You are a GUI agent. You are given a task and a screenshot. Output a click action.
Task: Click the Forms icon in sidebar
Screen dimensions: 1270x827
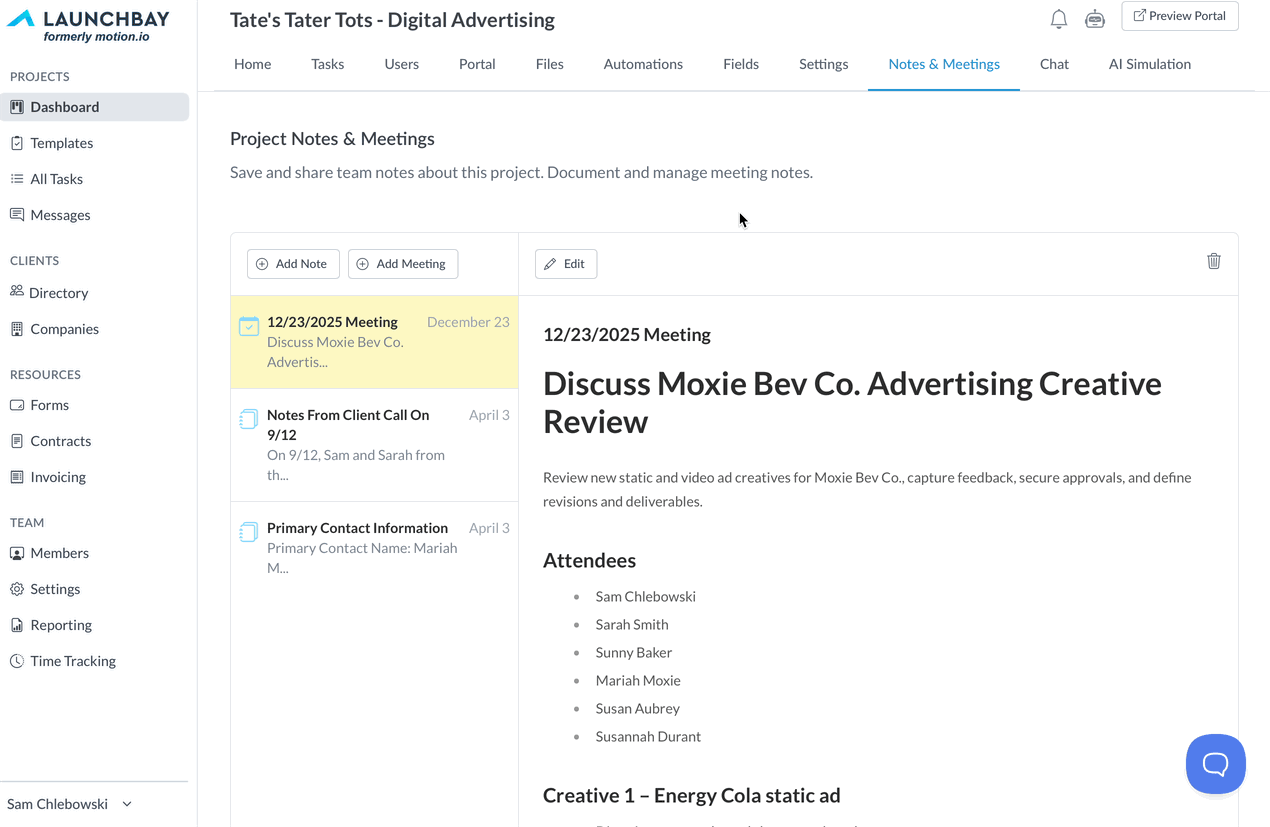click(17, 405)
